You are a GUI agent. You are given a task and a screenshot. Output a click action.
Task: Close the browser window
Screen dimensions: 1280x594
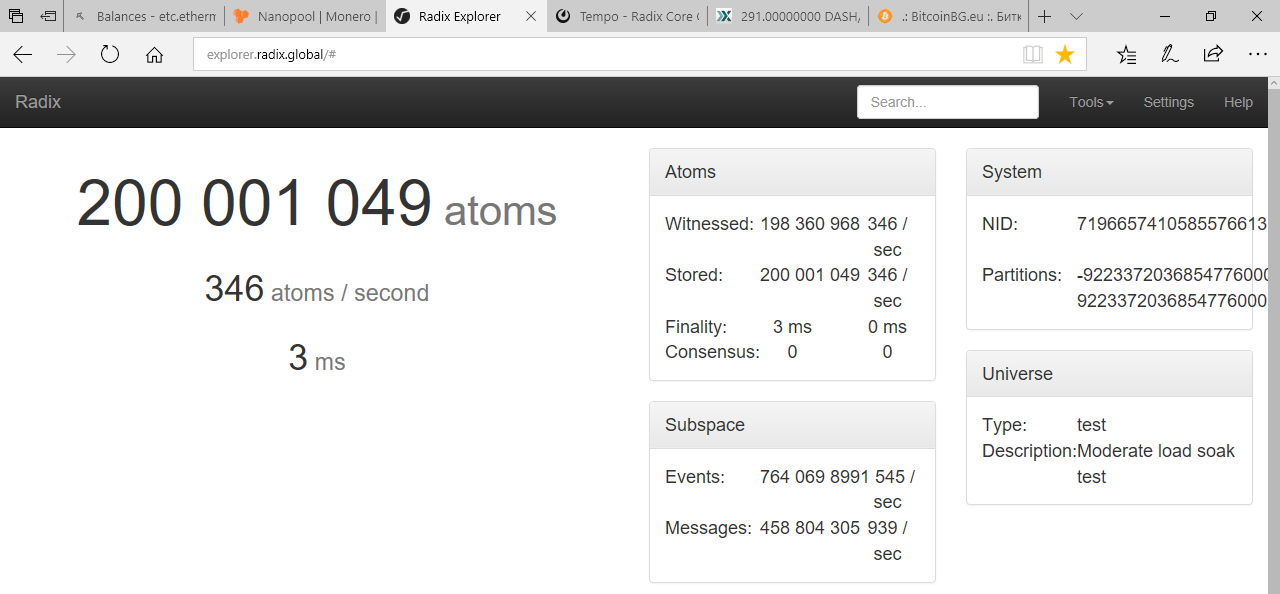point(1257,16)
